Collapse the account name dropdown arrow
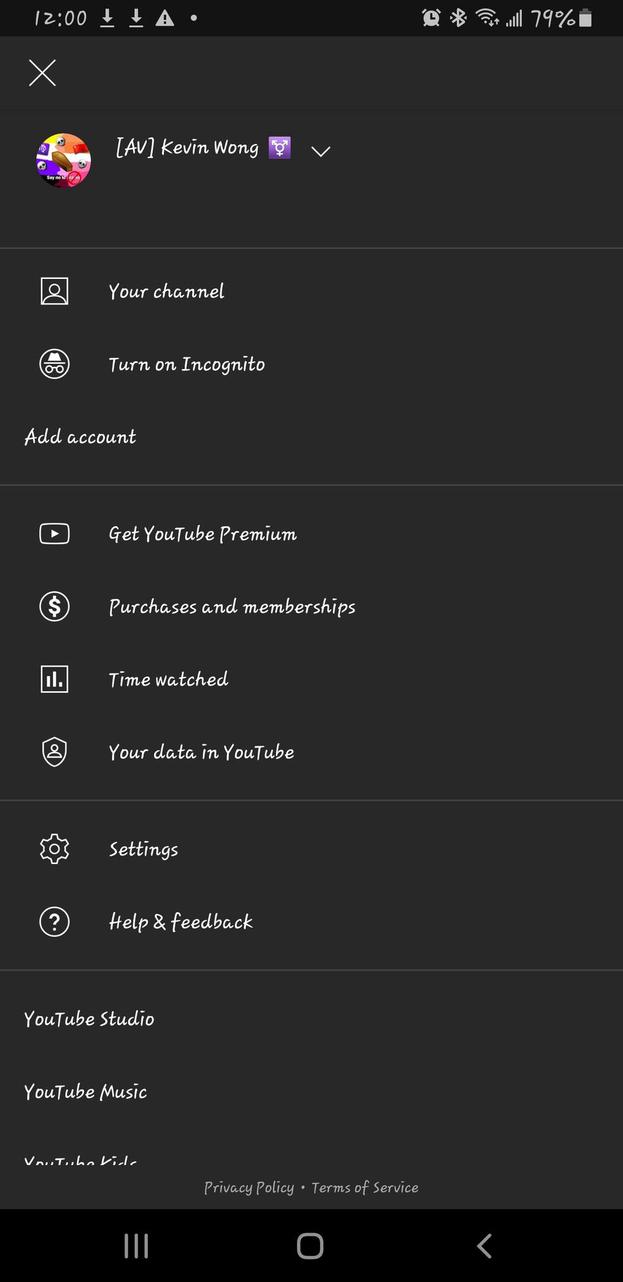Screen dimensions: 623x1282 coord(320,151)
